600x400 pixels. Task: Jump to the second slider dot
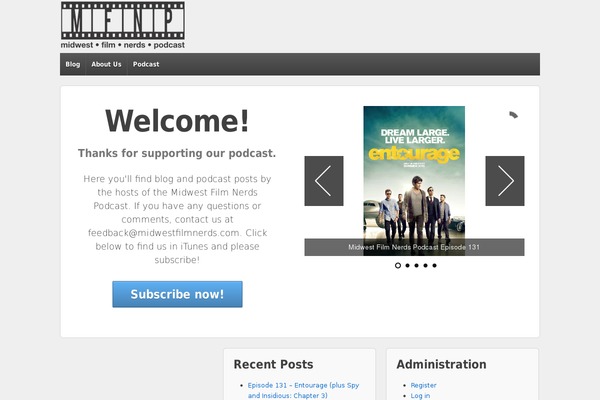pyautogui.click(x=407, y=265)
